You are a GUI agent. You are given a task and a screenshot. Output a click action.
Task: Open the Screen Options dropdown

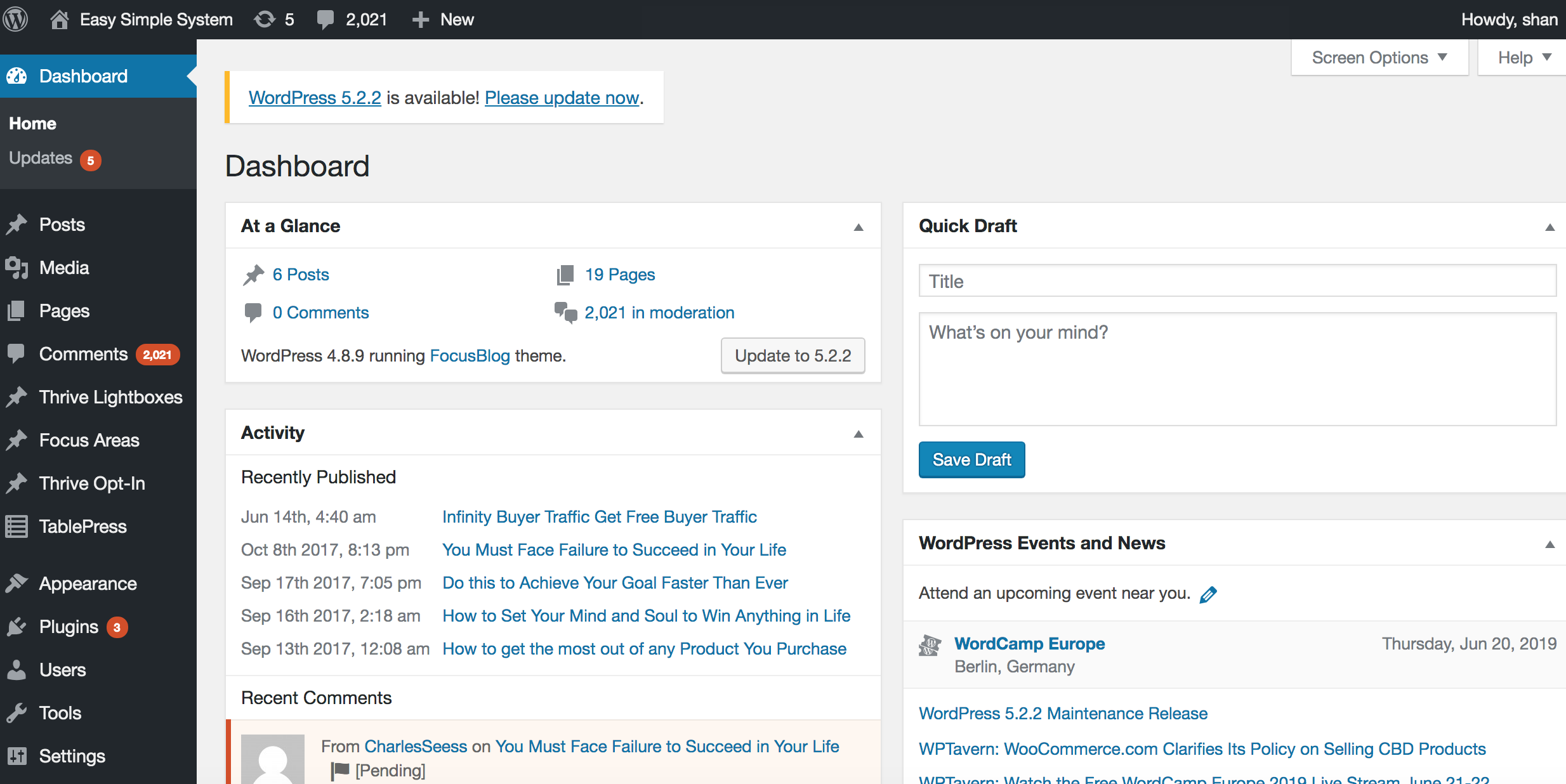coord(1379,58)
